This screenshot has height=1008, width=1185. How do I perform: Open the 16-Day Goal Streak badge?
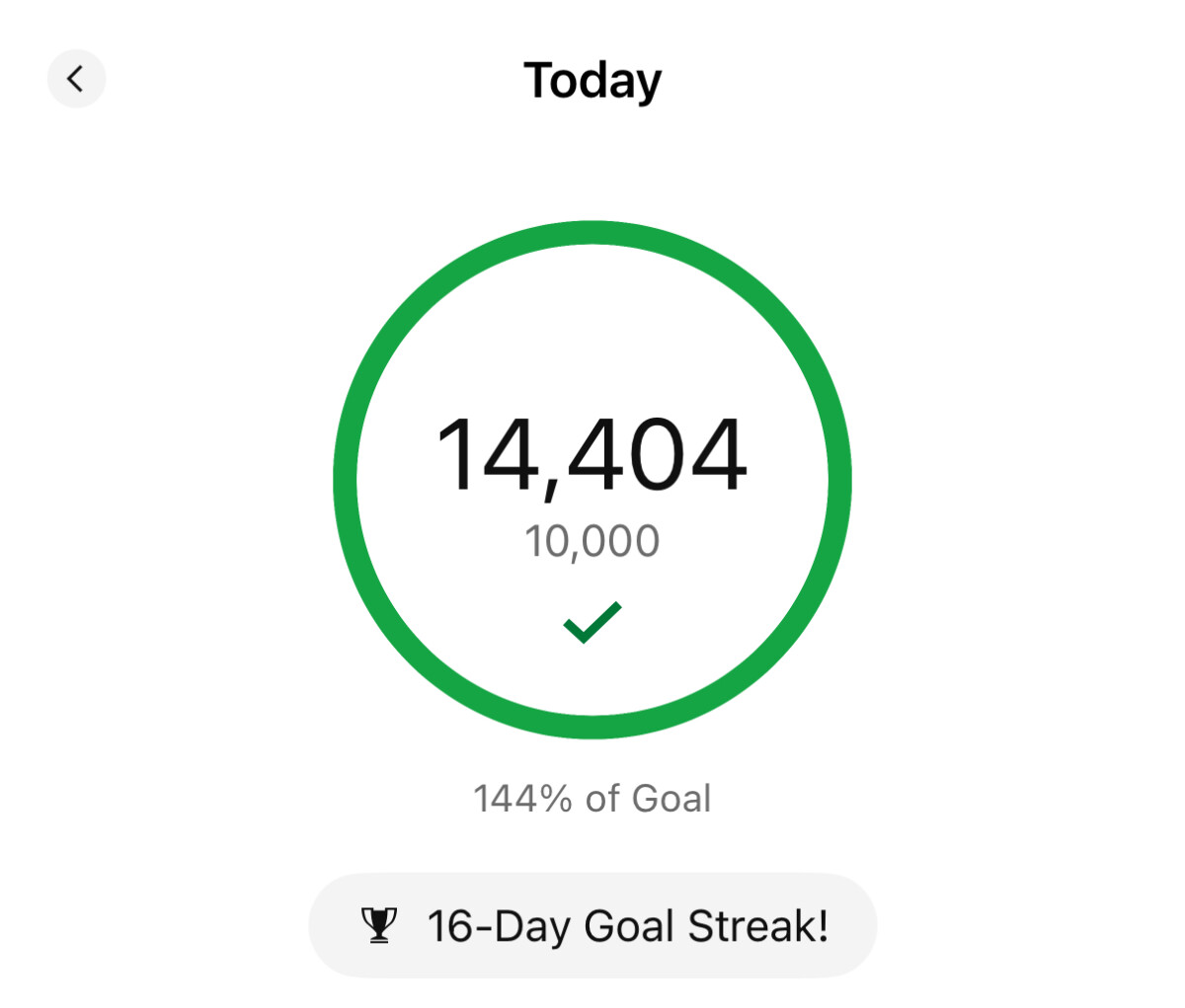click(592, 925)
